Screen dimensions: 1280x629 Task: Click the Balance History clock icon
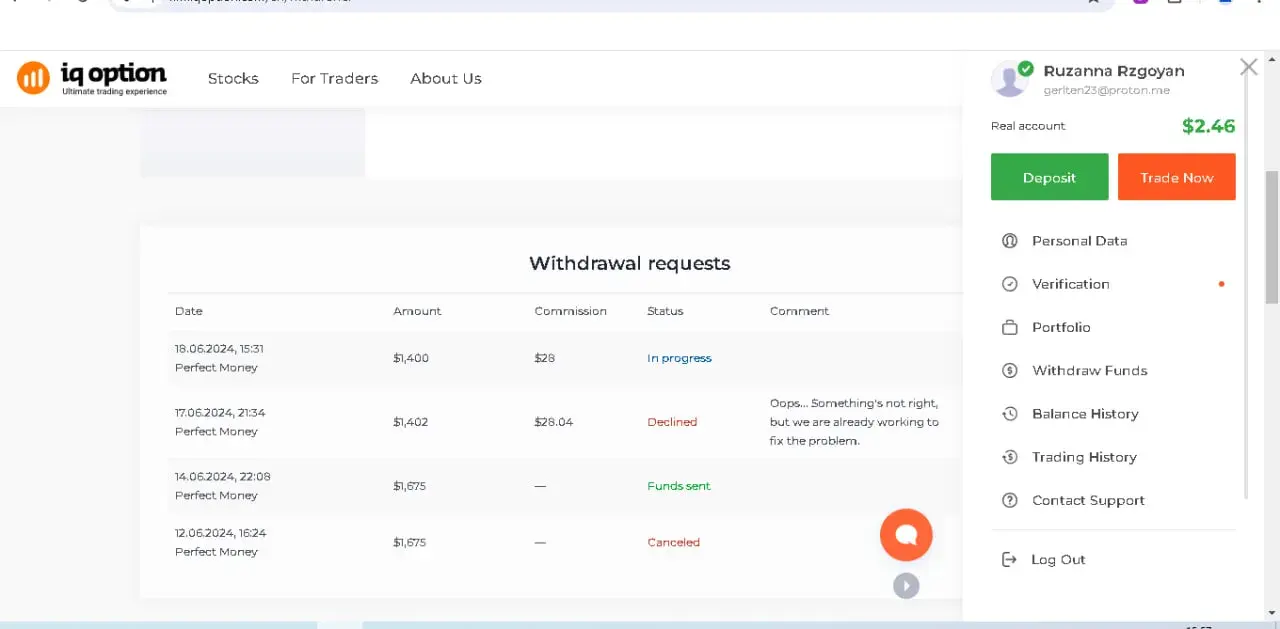pos(1010,414)
